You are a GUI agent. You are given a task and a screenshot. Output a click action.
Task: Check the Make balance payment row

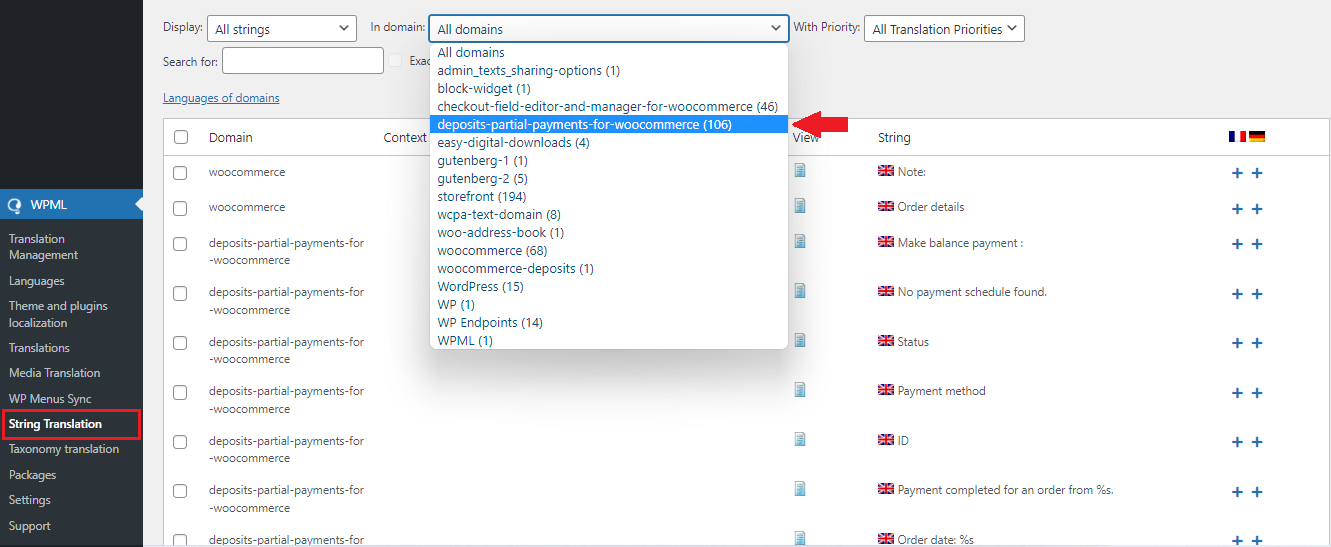[x=180, y=244]
